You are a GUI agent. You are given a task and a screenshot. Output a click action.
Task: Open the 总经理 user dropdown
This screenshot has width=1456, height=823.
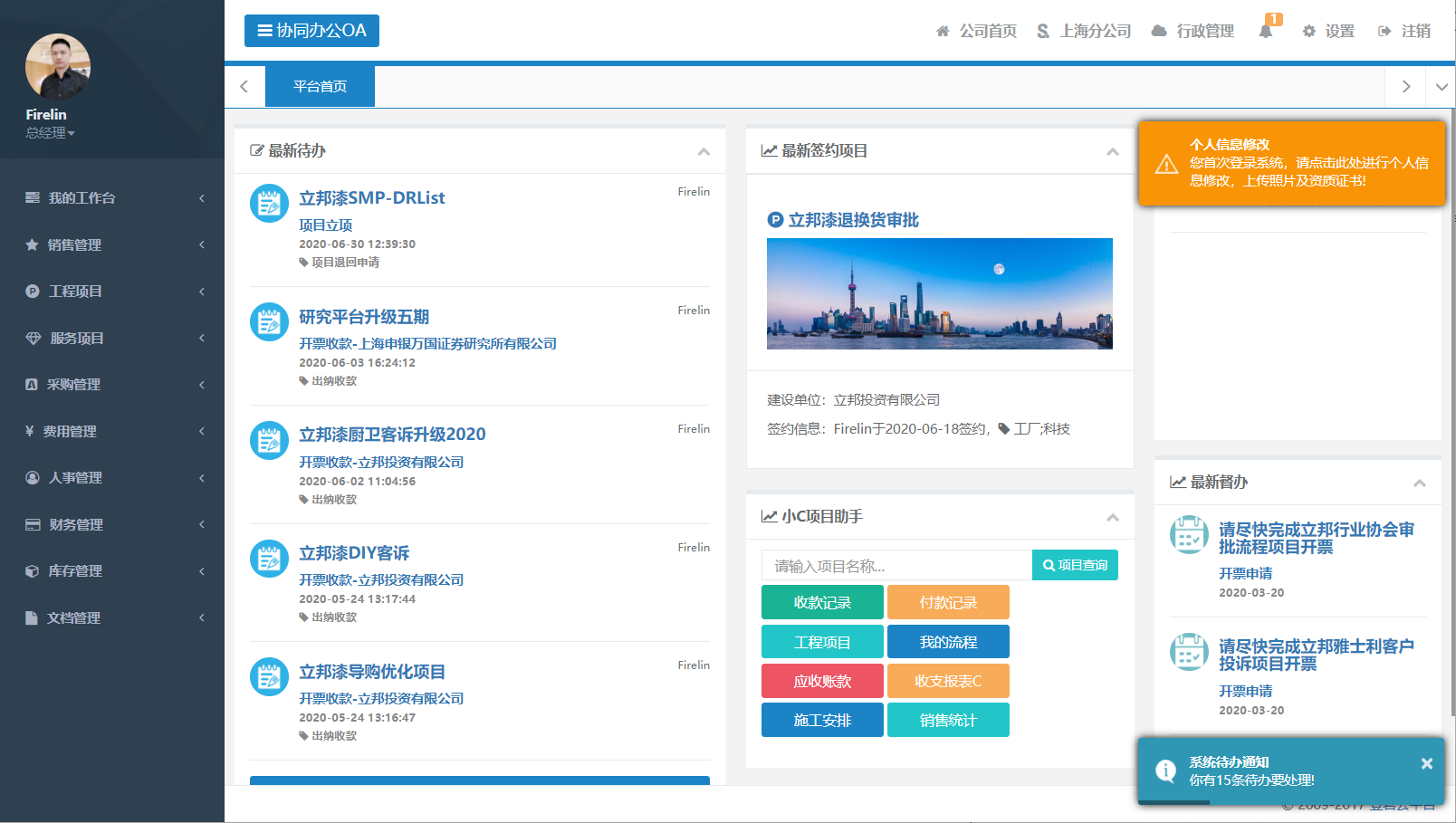[50, 133]
